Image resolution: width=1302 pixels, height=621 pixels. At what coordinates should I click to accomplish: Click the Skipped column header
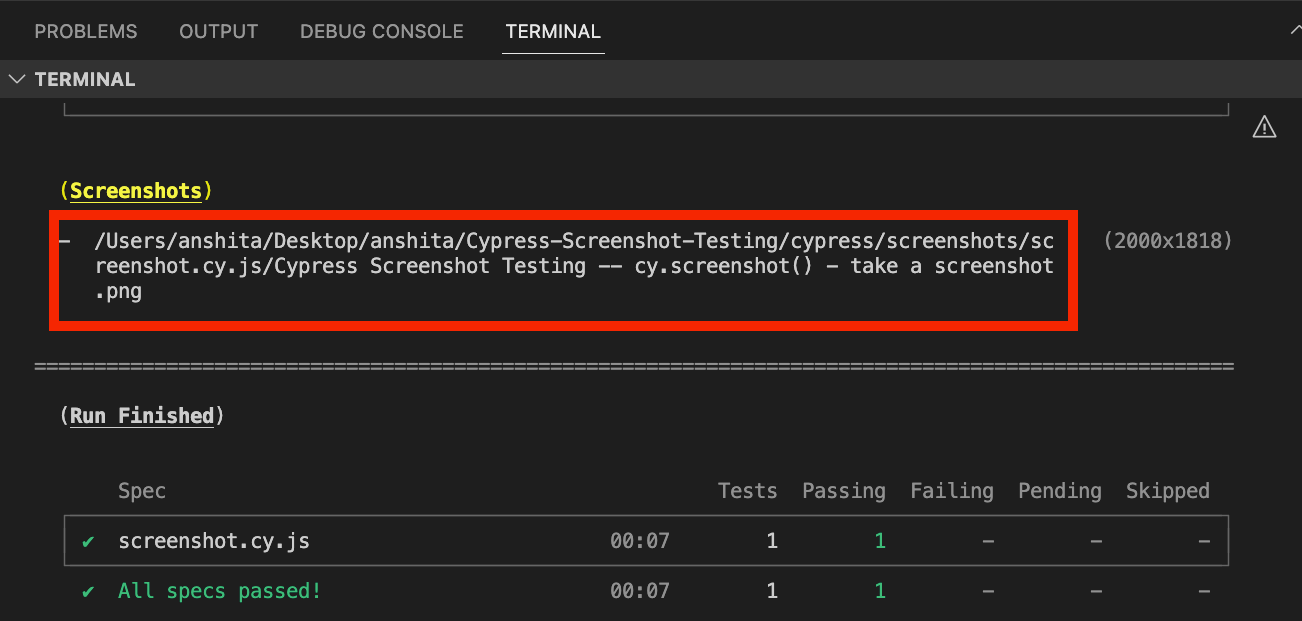pyautogui.click(x=1167, y=491)
